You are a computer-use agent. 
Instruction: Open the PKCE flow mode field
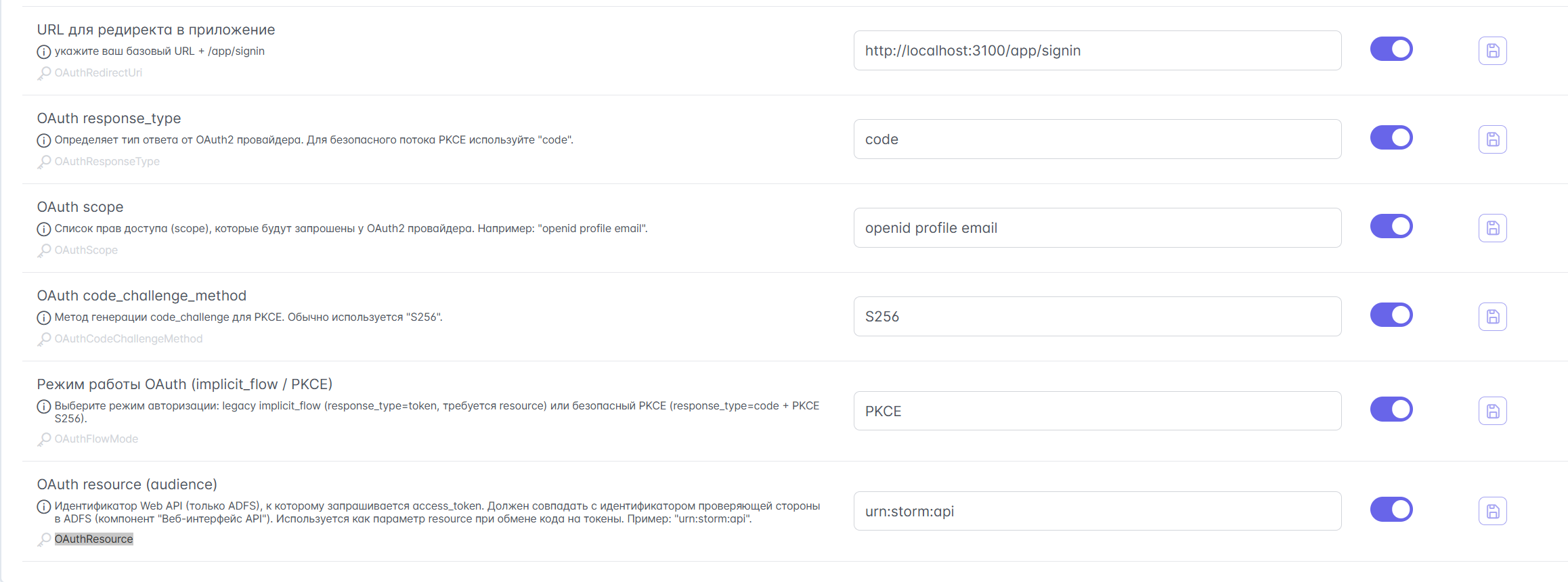click(1097, 411)
